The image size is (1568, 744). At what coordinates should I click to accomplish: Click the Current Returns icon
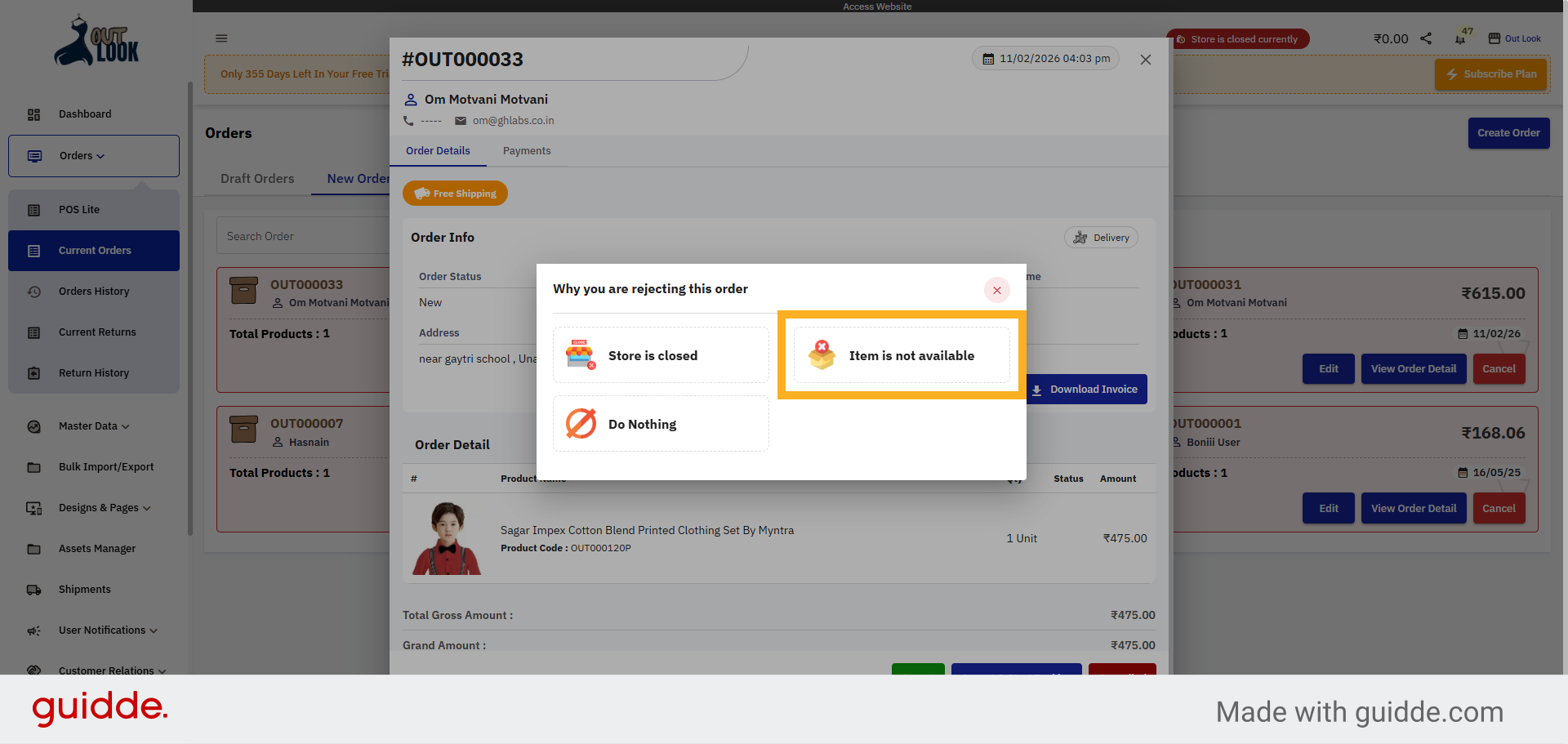tap(33, 332)
